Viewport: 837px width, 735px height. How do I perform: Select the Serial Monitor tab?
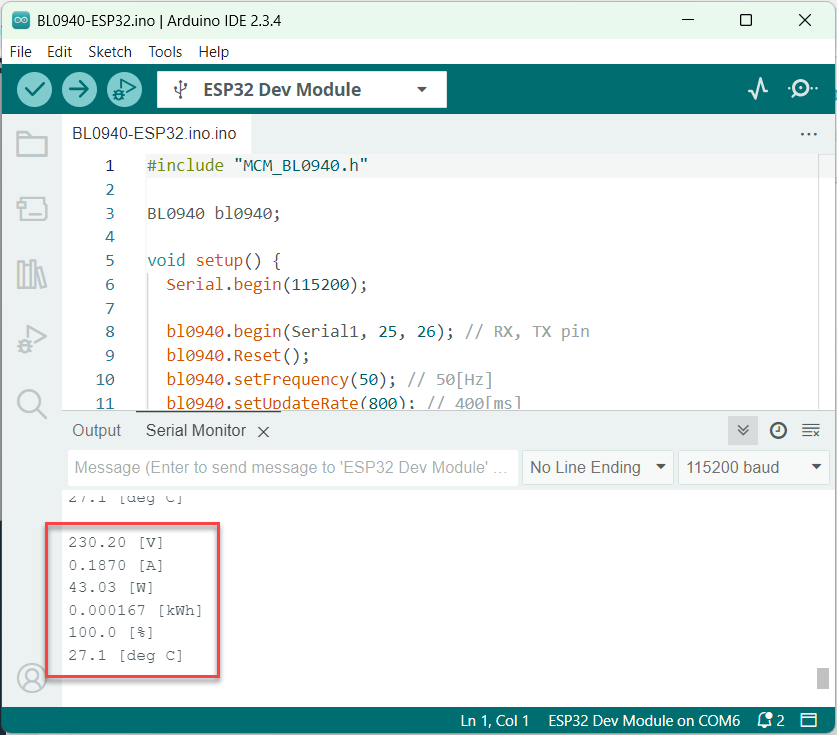click(196, 430)
